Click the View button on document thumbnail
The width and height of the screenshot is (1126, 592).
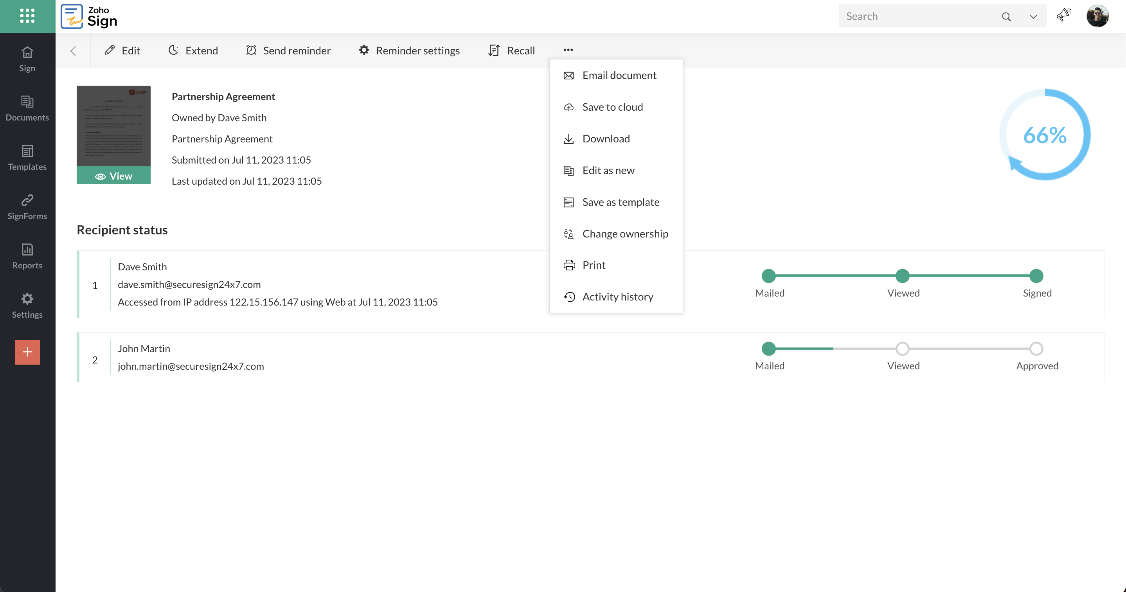click(113, 175)
